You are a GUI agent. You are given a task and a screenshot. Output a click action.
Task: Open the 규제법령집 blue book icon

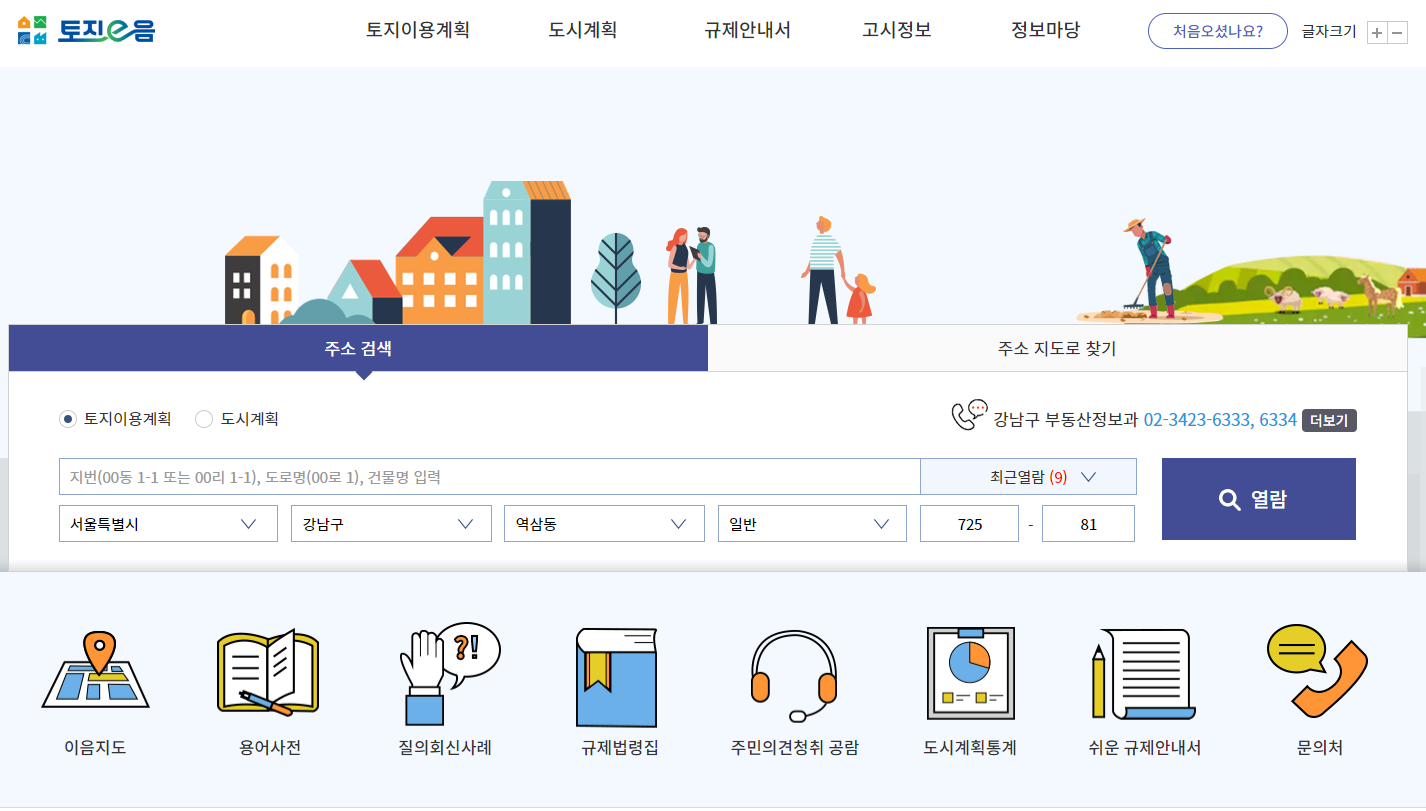point(617,677)
